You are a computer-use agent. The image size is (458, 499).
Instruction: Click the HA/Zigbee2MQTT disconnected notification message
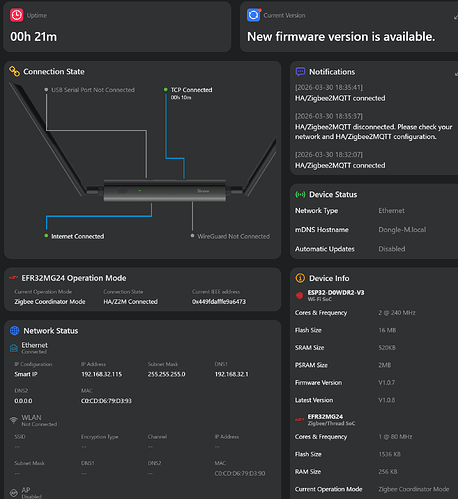(373, 132)
